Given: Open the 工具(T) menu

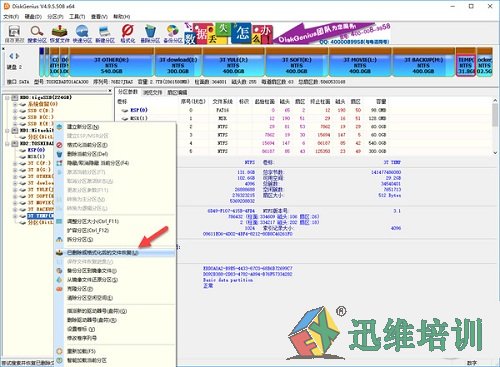Looking at the screenshot, I should (x=77, y=16).
